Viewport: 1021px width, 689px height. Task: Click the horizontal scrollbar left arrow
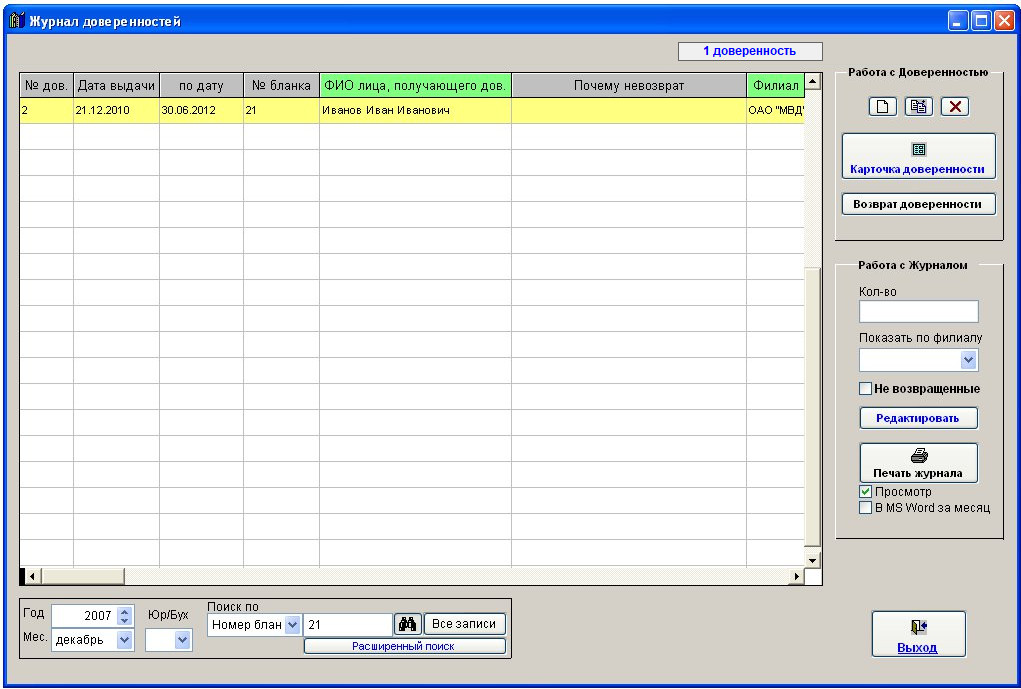coord(33,576)
